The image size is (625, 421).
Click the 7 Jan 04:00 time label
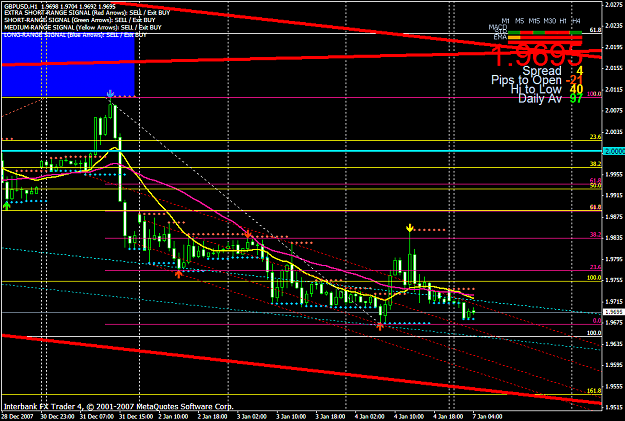click(487, 417)
